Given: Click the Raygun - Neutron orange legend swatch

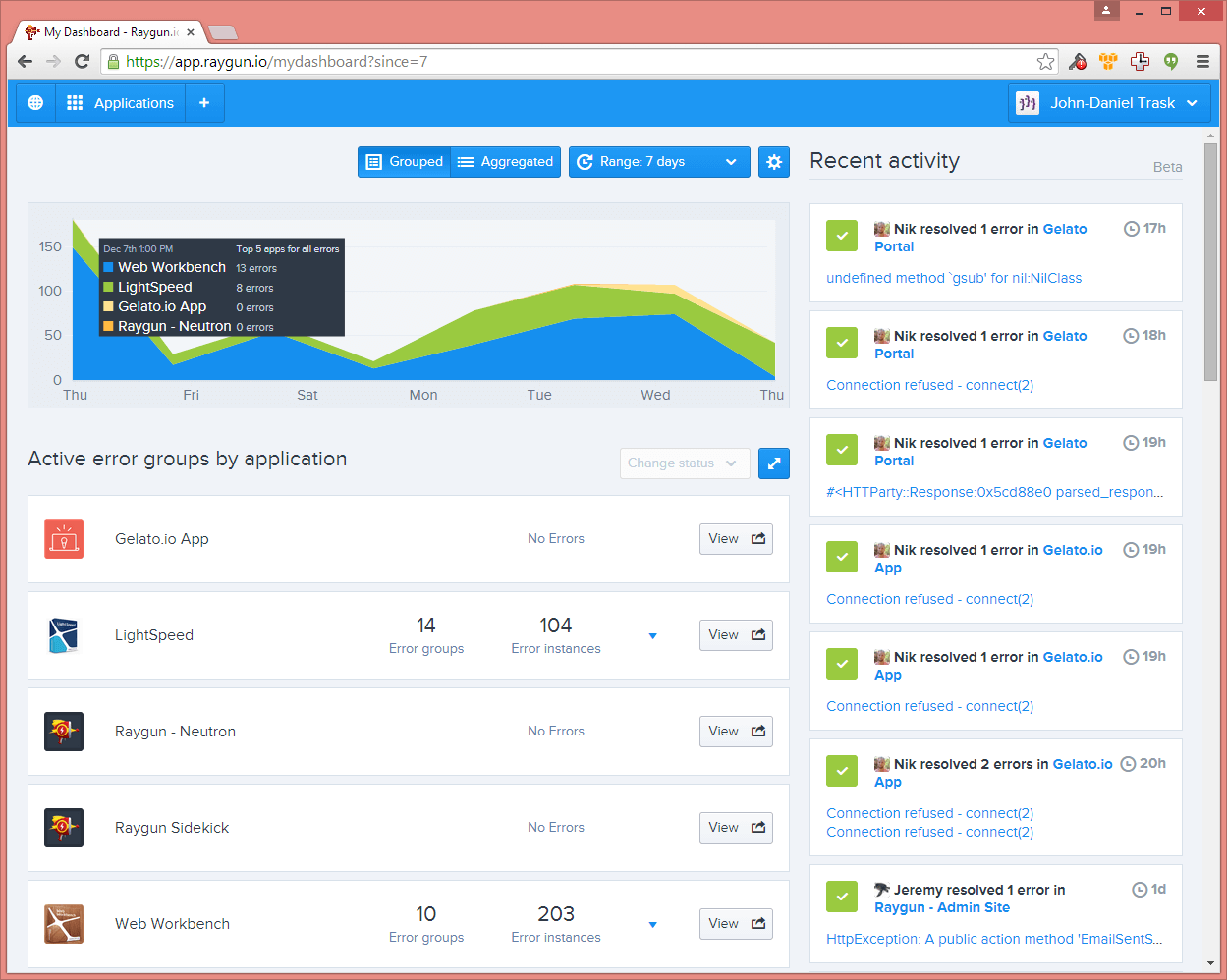Looking at the screenshot, I should coord(109,326).
